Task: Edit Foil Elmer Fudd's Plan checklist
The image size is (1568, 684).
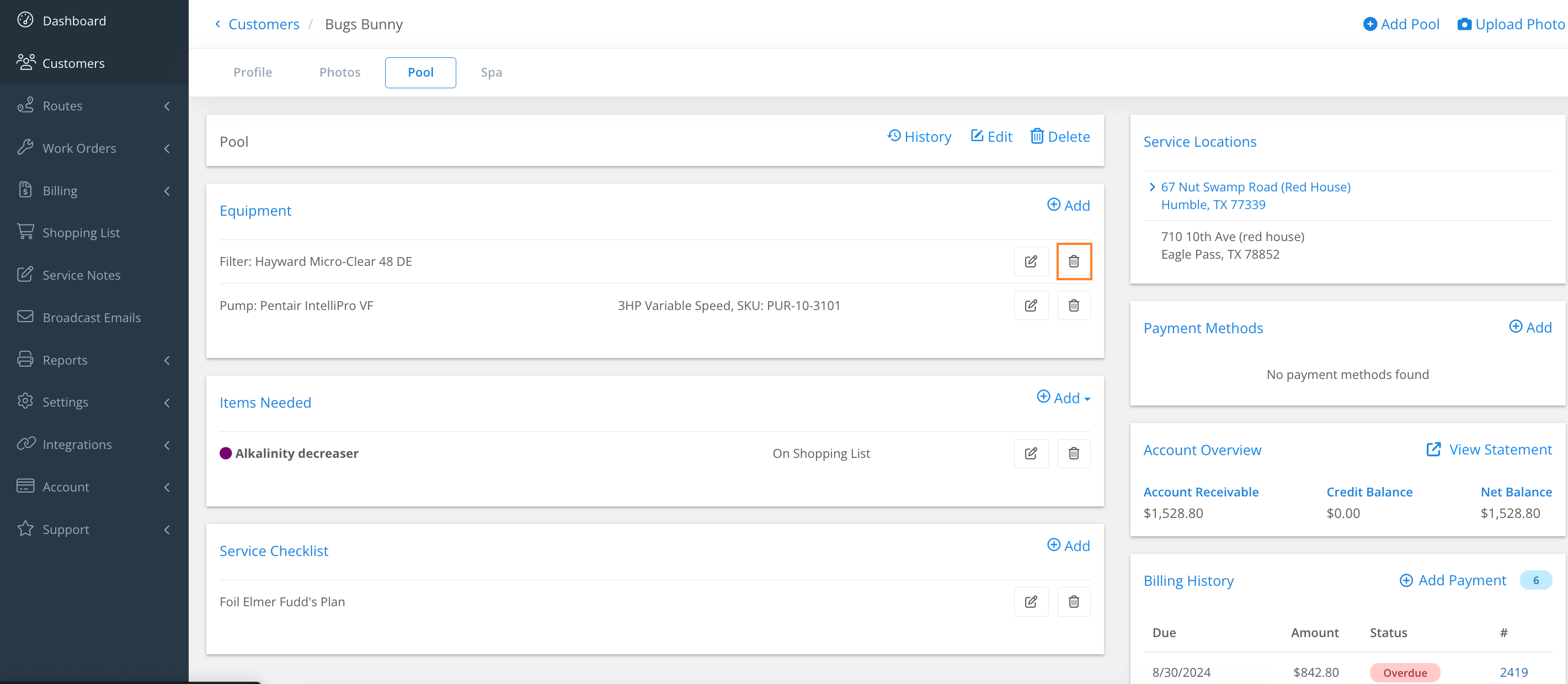Action: [x=1031, y=602]
